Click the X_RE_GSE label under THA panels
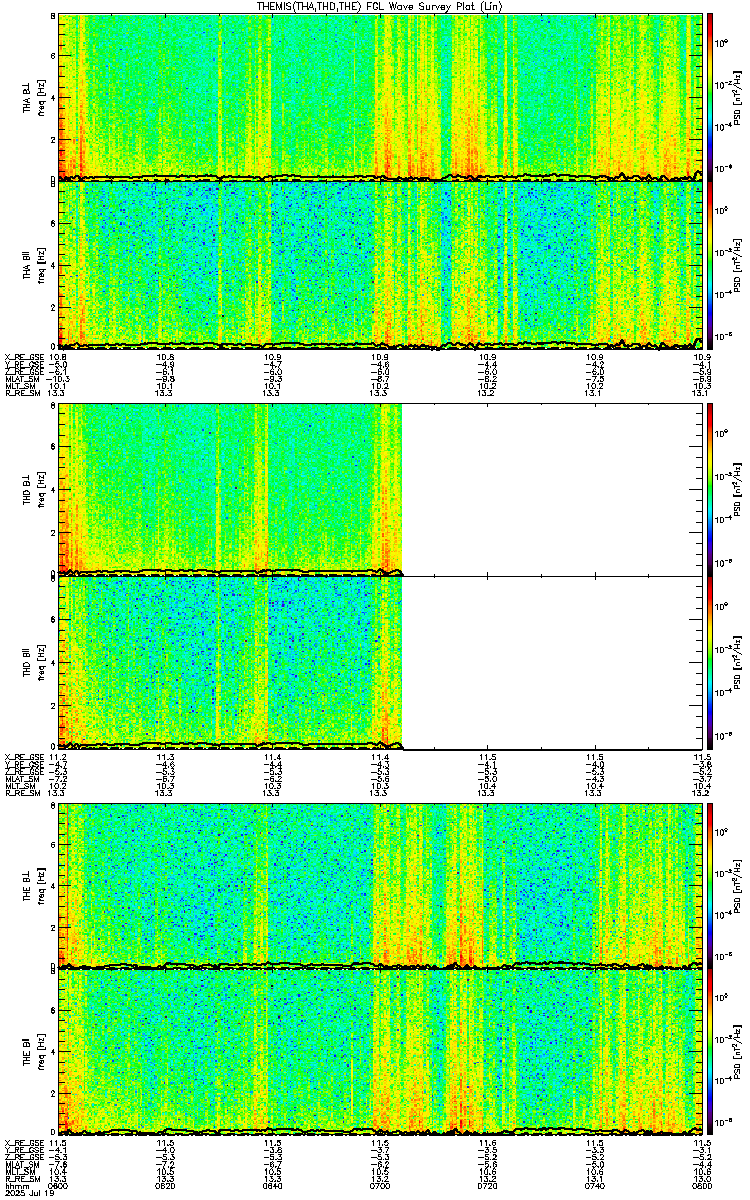 point(23,357)
